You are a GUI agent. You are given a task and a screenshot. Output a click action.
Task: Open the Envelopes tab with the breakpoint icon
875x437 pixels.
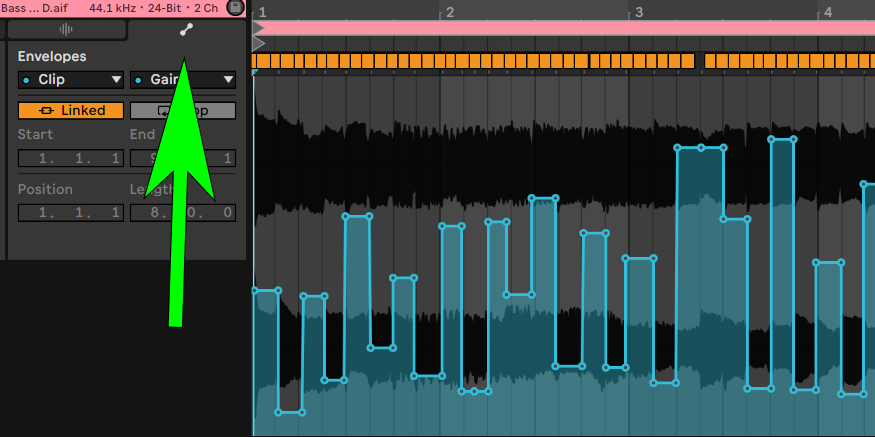click(185, 30)
